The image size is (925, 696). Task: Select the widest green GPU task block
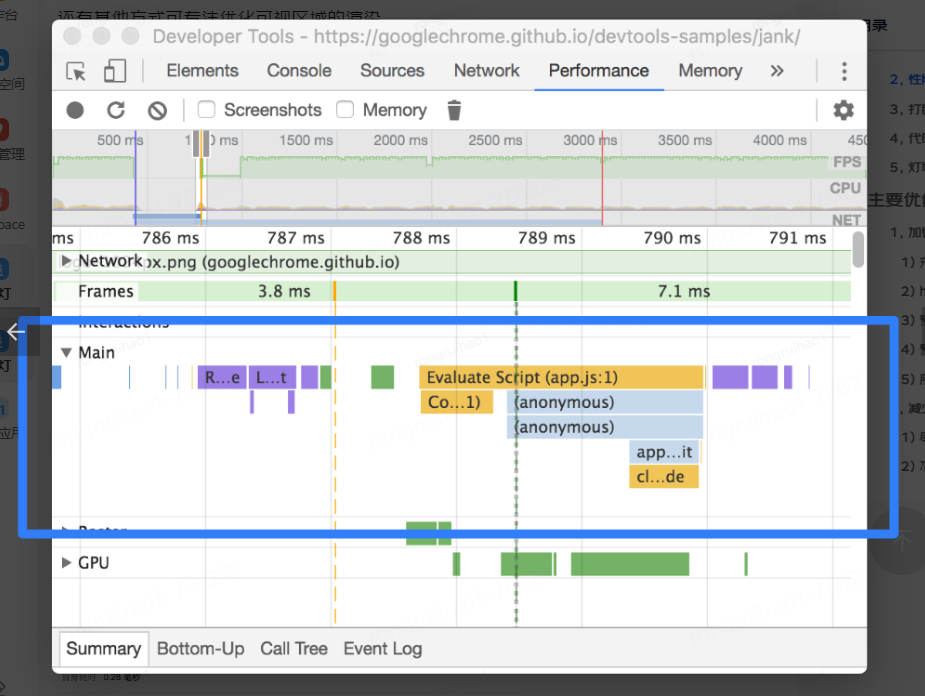point(629,564)
